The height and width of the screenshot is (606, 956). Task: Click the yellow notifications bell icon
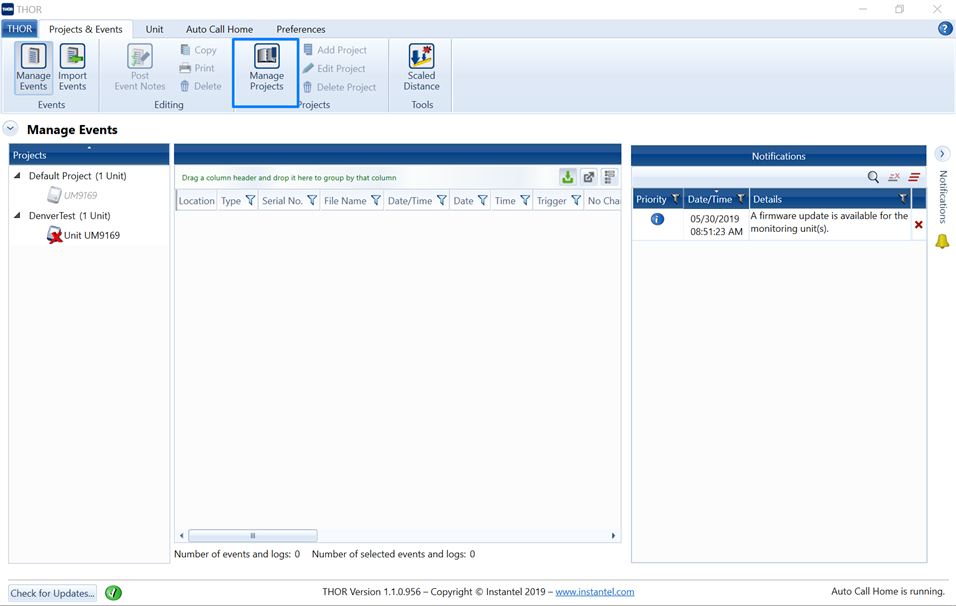coord(942,242)
